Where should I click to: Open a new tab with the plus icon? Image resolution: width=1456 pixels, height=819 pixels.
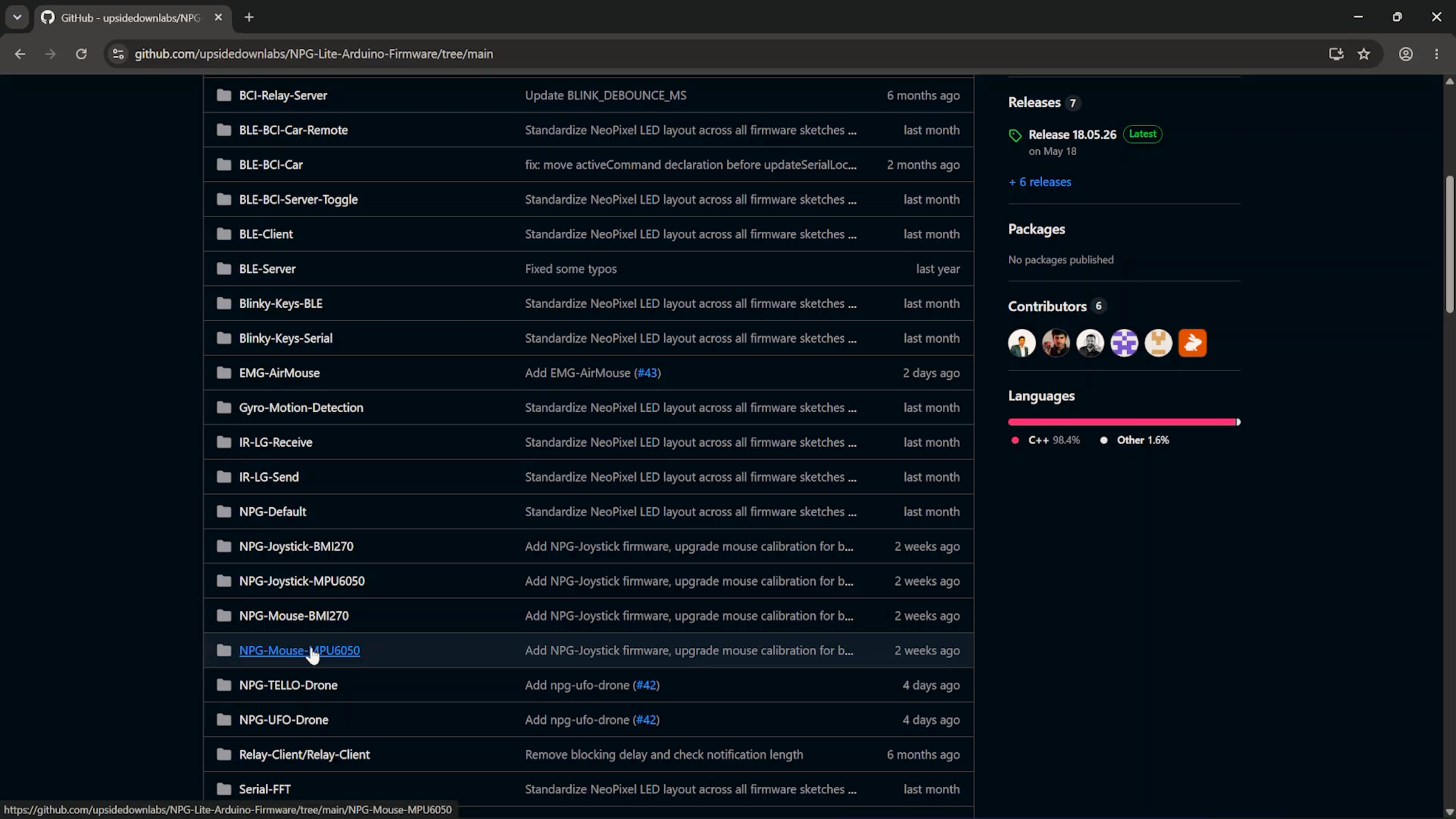[249, 18]
